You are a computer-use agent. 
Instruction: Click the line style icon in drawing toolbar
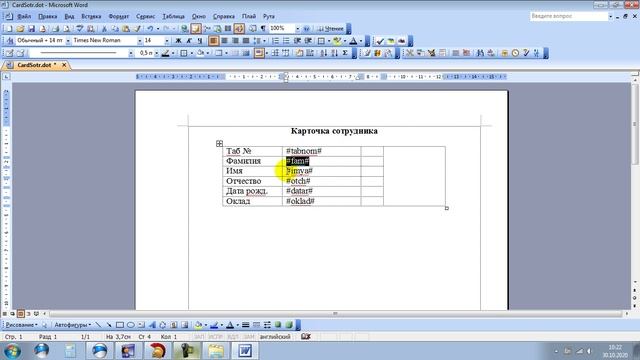tap(245, 325)
